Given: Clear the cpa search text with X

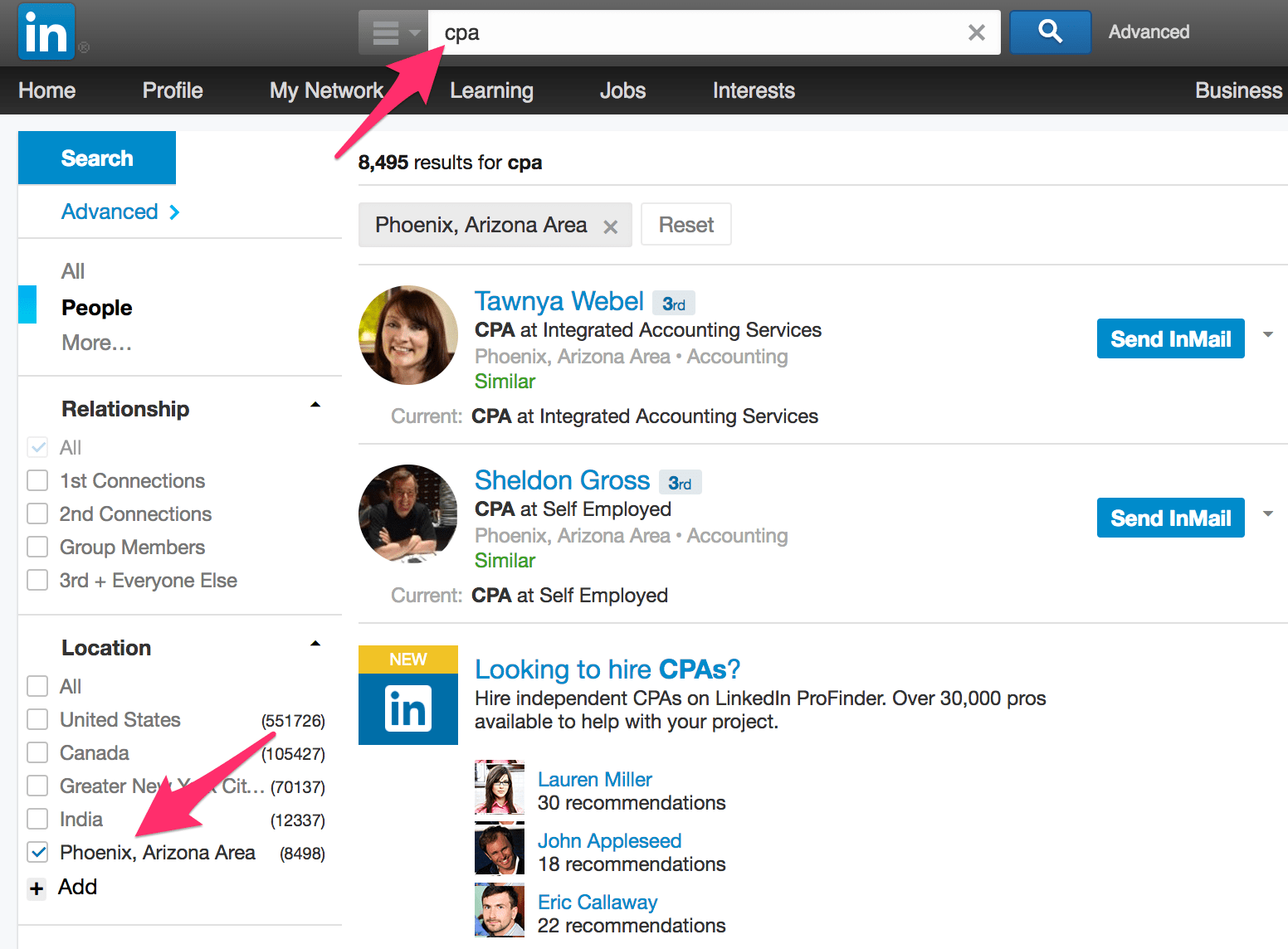Looking at the screenshot, I should [977, 32].
